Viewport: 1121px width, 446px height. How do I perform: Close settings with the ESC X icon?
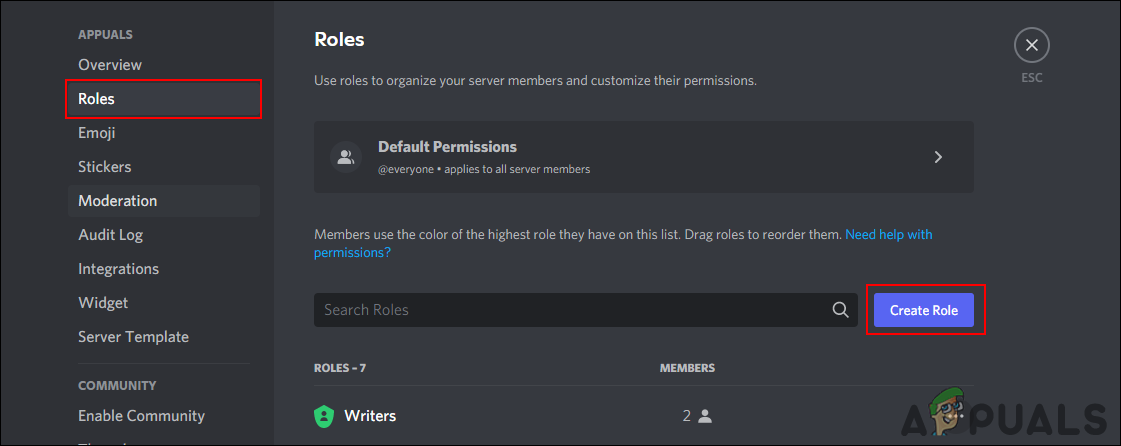(x=1031, y=45)
